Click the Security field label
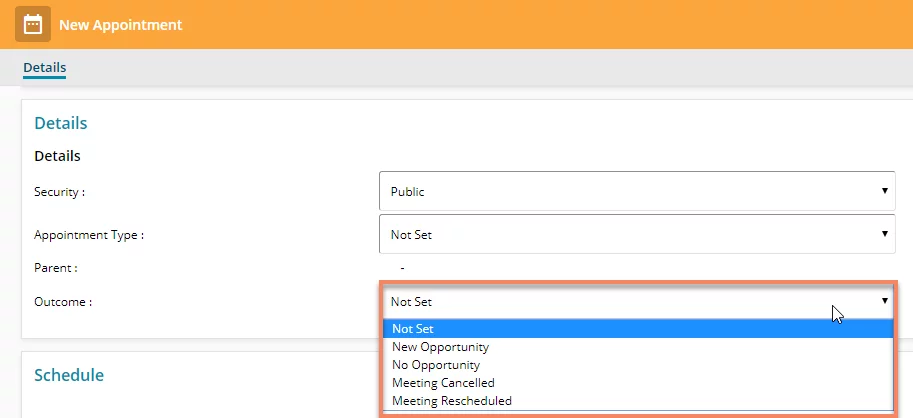 [59, 192]
